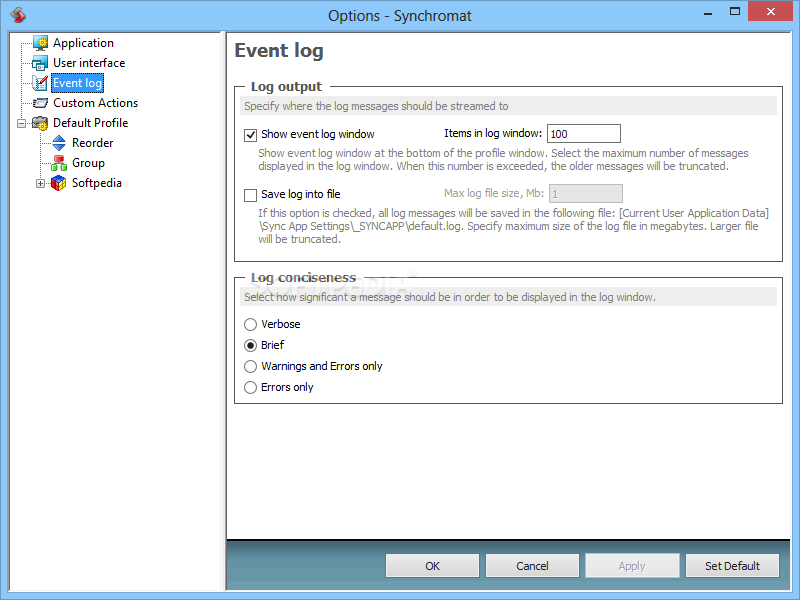
Task: Click the Custom Actions icon
Action: (x=40, y=103)
